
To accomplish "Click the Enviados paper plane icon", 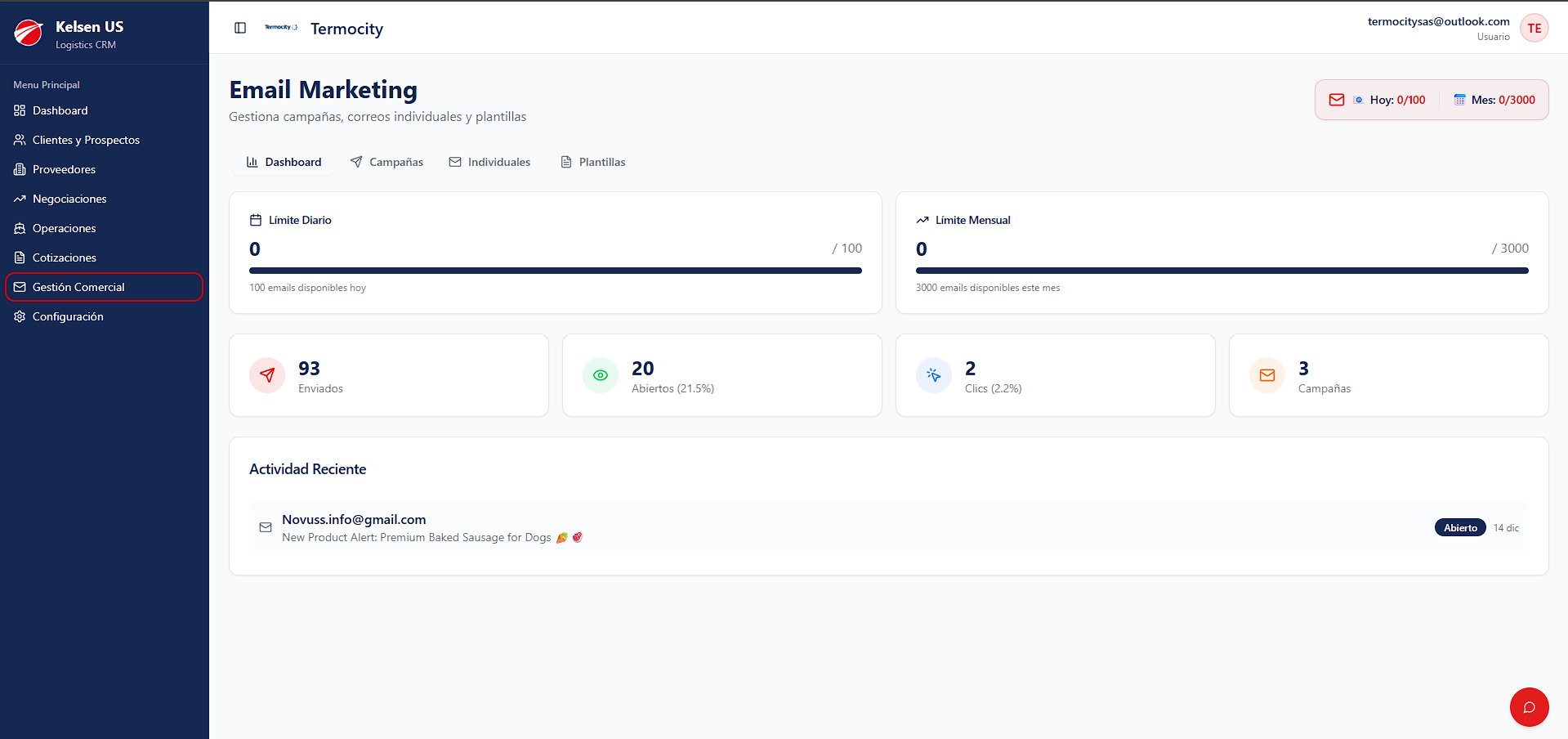I will [x=267, y=375].
